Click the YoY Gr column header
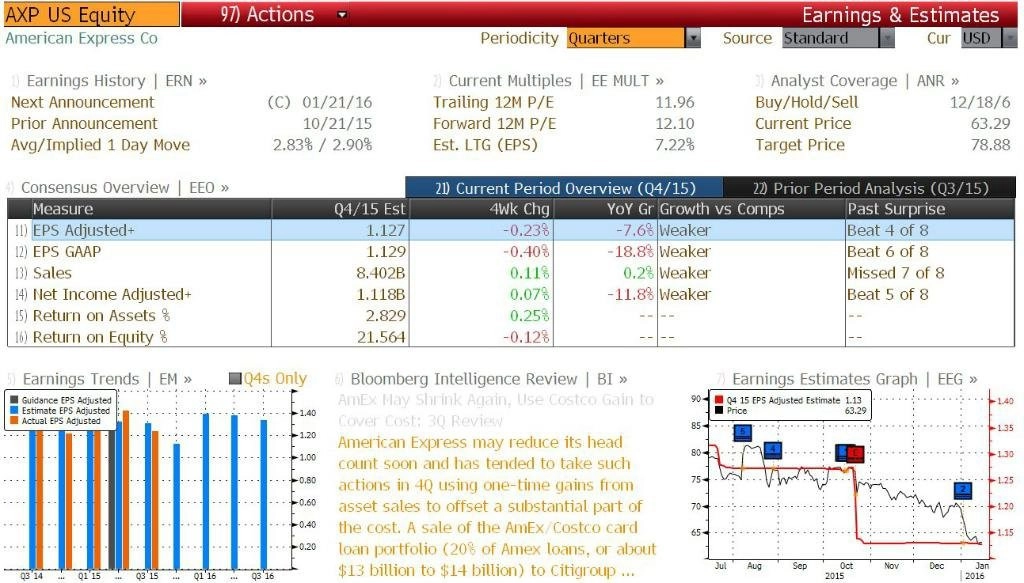Viewport: 1024px width, 583px height. tap(605, 209)
